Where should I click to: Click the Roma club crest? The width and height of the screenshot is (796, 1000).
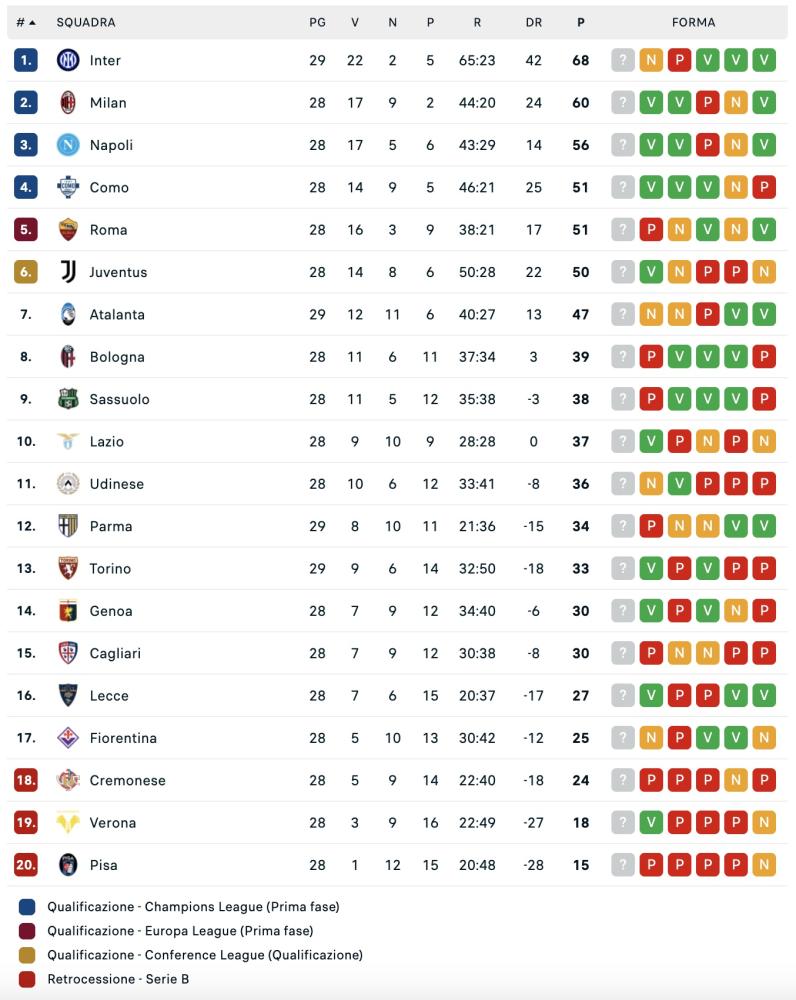(x=68, y=229)
